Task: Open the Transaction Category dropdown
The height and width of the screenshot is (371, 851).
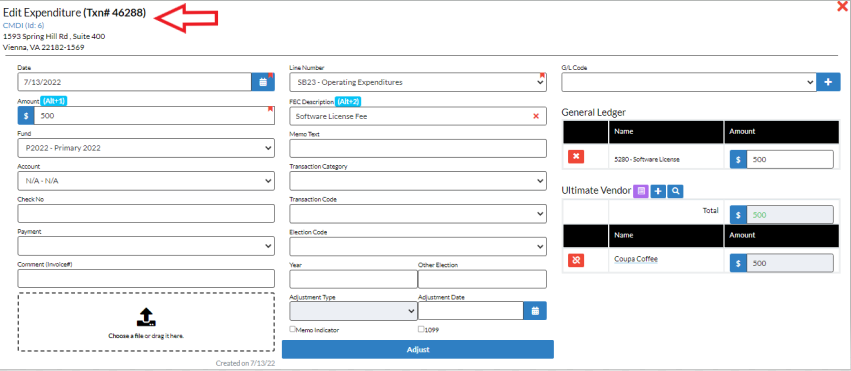Action: click(x=418, y=181)
